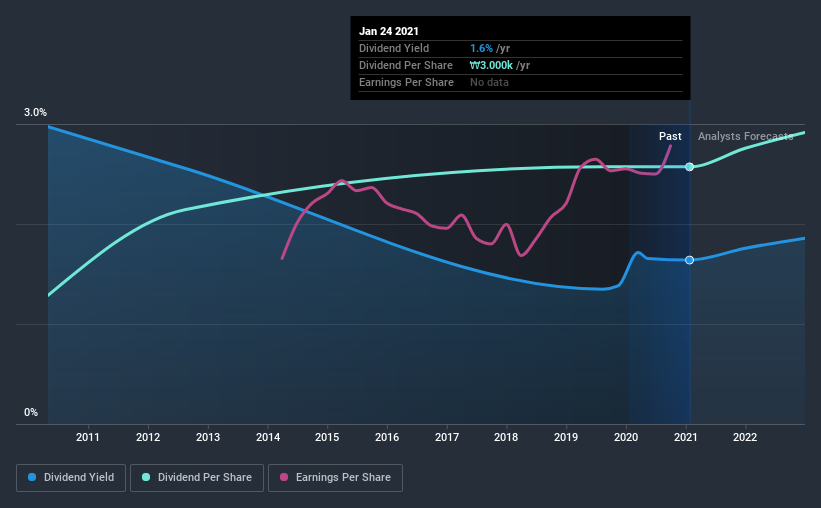The image size is (821, 508).
Task: Toggle the Dividend Per Share legend button
Action: 197,478
